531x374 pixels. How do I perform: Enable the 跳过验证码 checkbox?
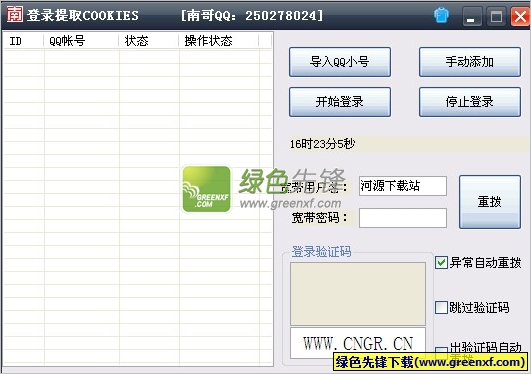(441, 308)
